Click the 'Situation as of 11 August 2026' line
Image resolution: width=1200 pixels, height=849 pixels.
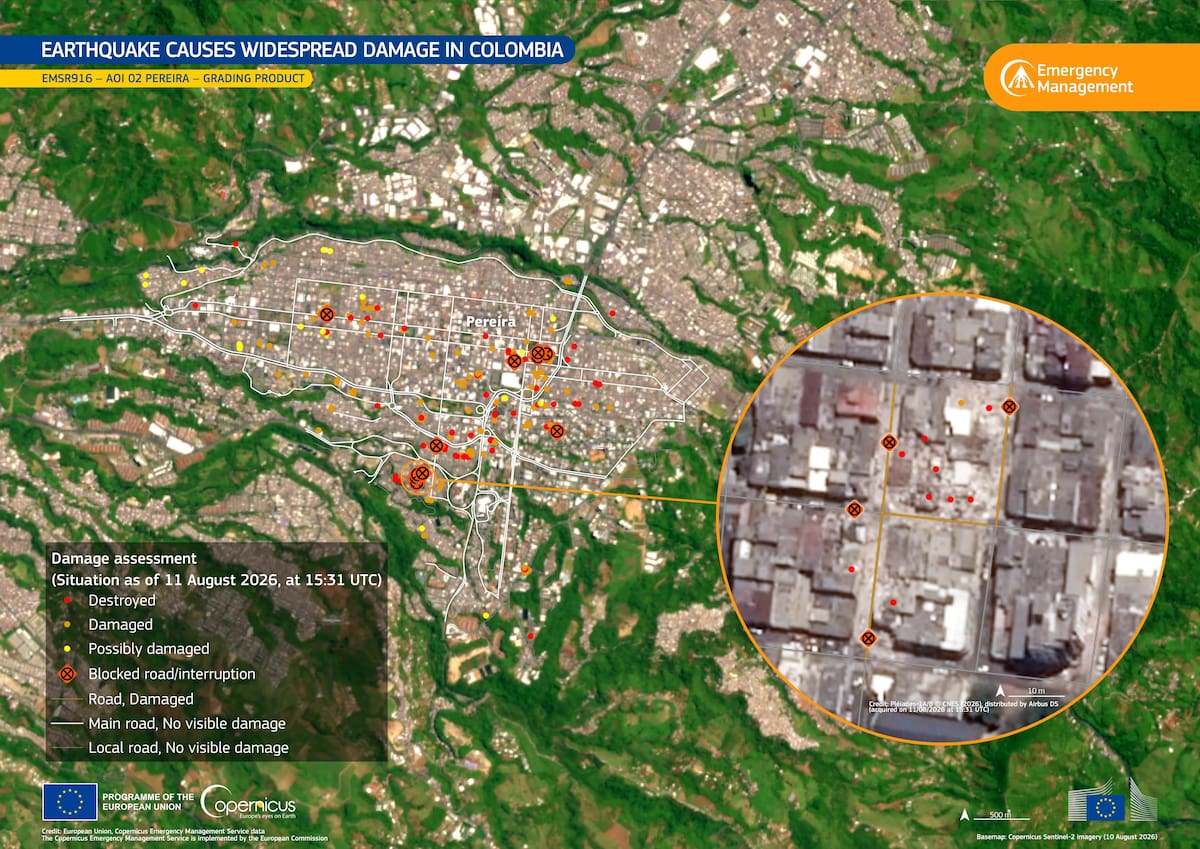pyautogui.click(x=217, y=579)
